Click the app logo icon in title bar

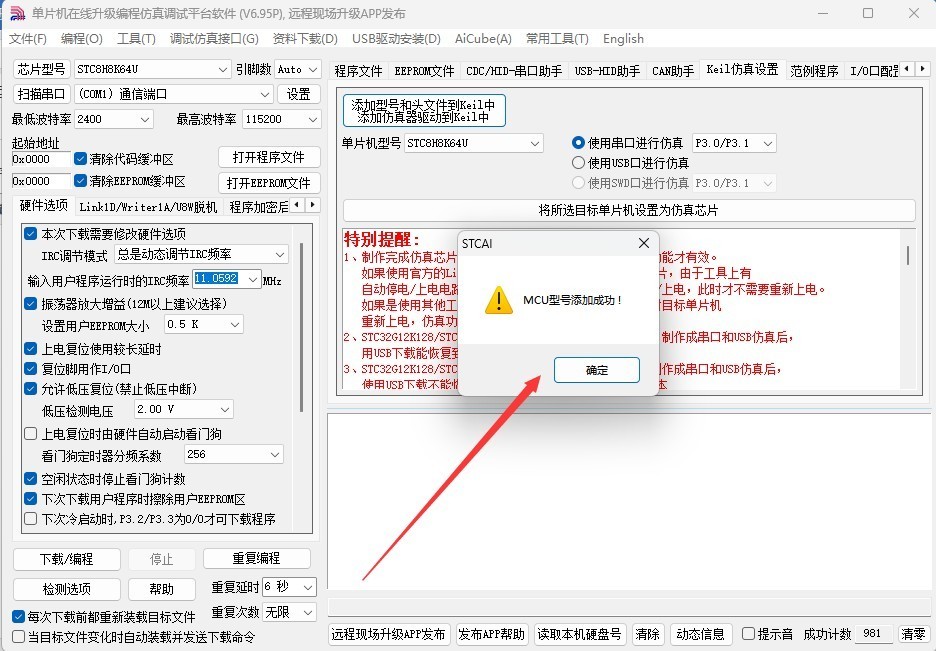click(x=17, y=13)
